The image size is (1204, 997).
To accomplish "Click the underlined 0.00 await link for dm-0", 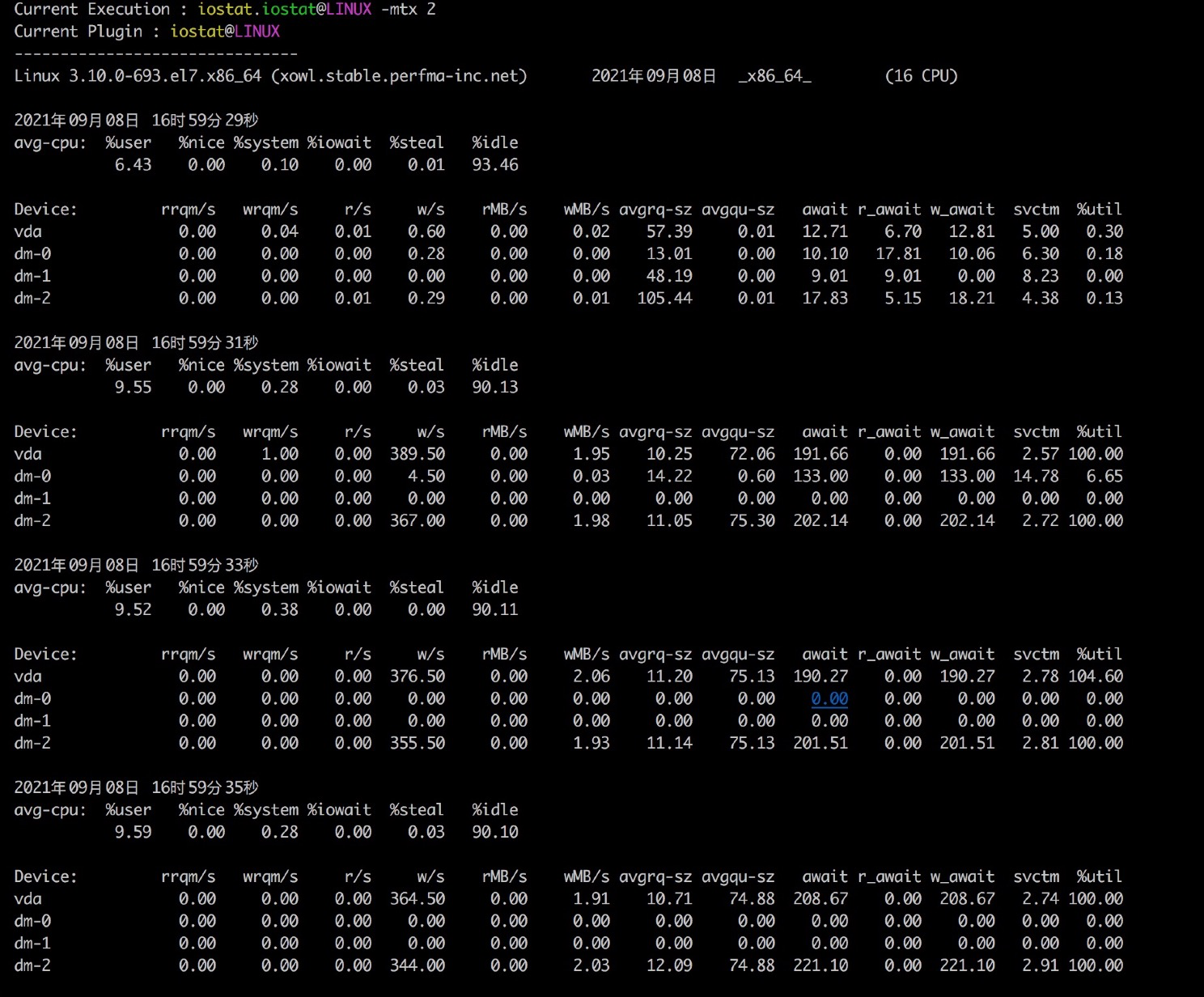I will (829, 698).
